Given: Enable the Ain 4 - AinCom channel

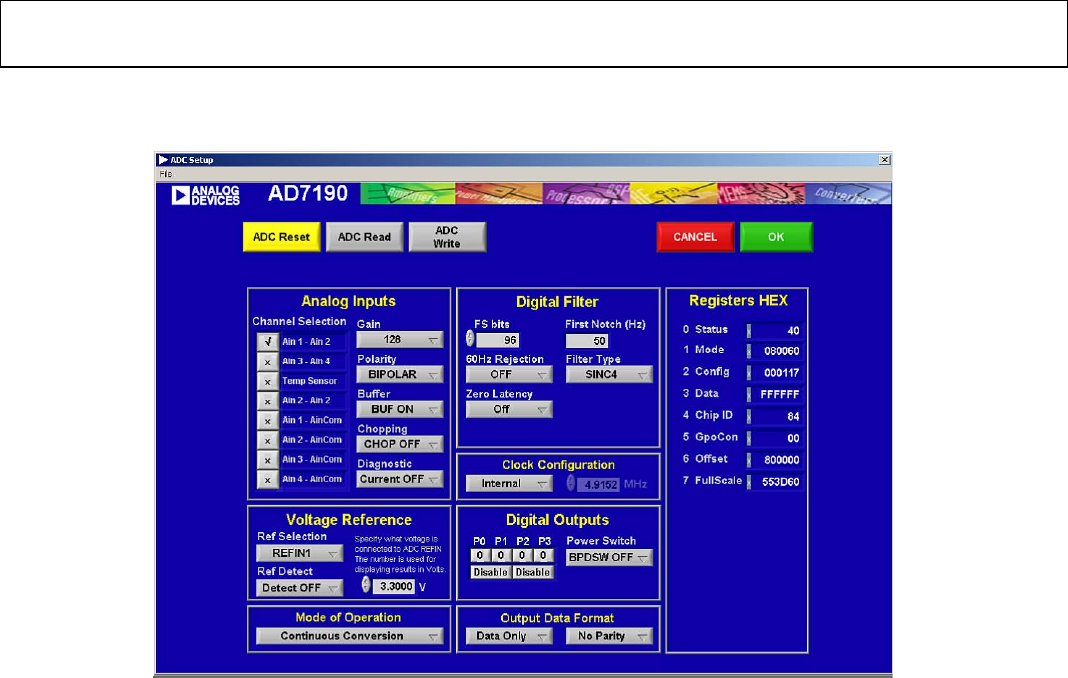Looking at the screenshot, I should point(268,480).
